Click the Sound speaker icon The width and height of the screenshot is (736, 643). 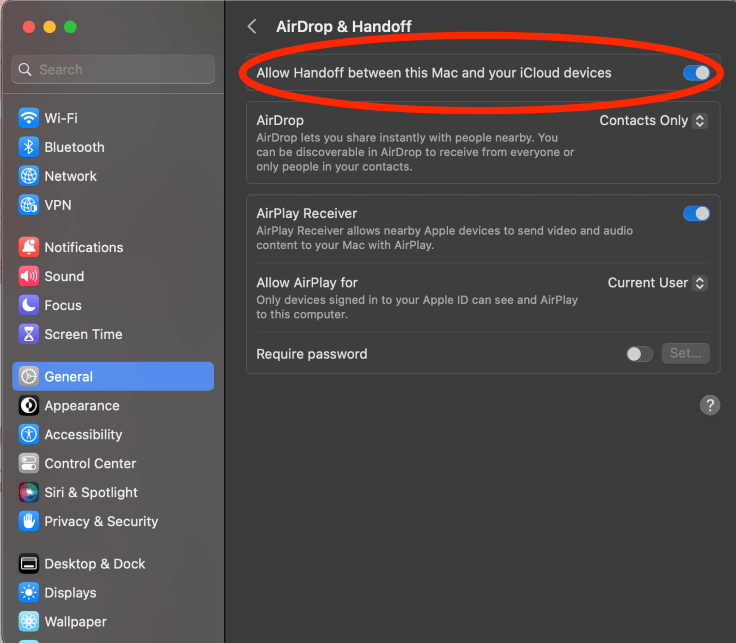pyautogui.click(x=28, y=276)
